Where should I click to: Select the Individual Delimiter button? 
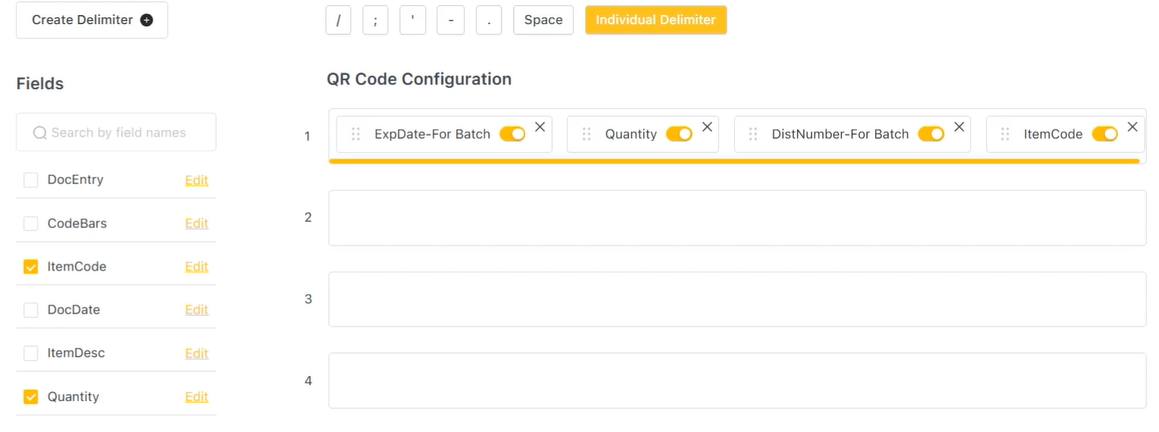point(656,20)
